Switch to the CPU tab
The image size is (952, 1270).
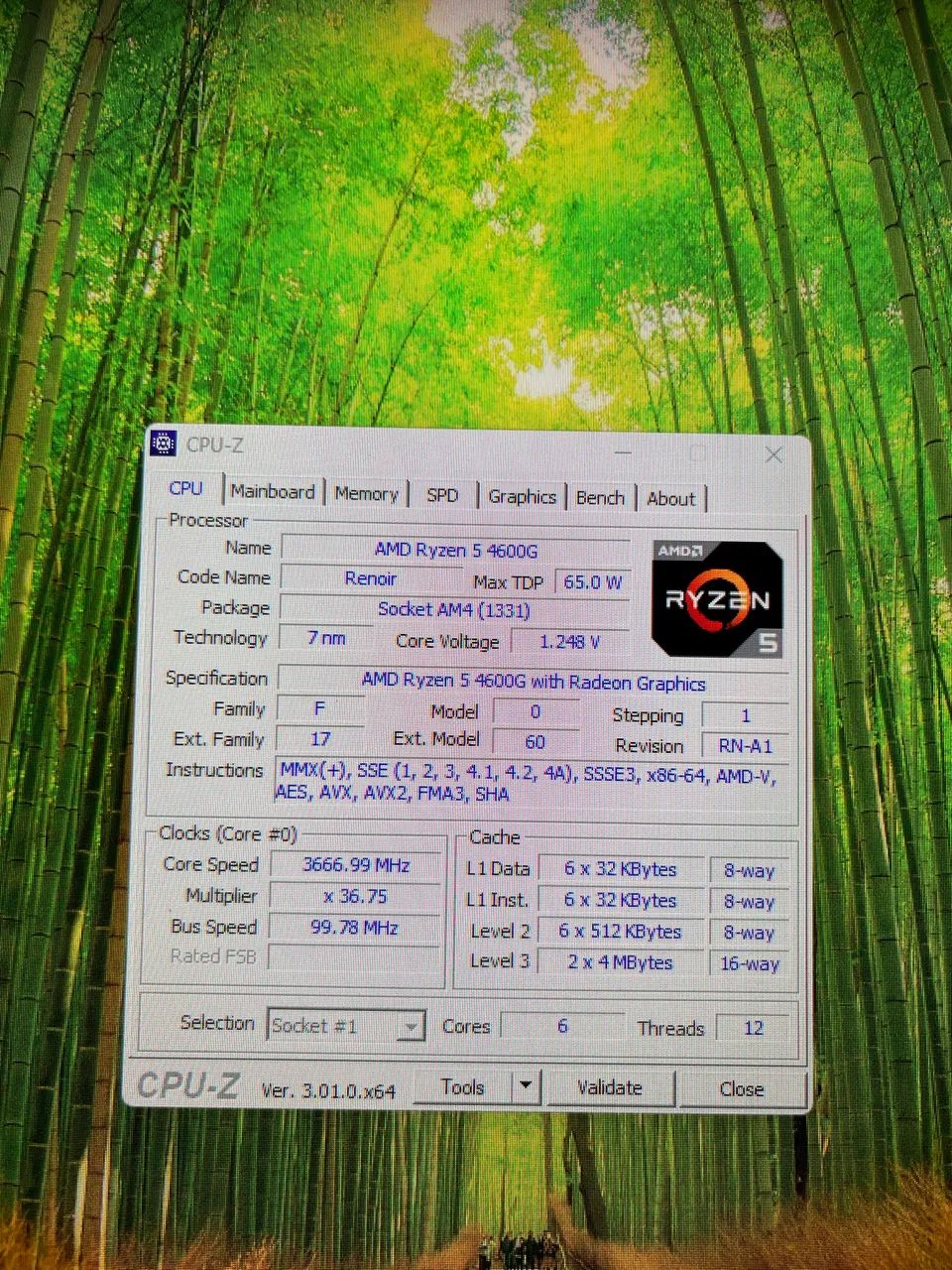click(185, 488)
